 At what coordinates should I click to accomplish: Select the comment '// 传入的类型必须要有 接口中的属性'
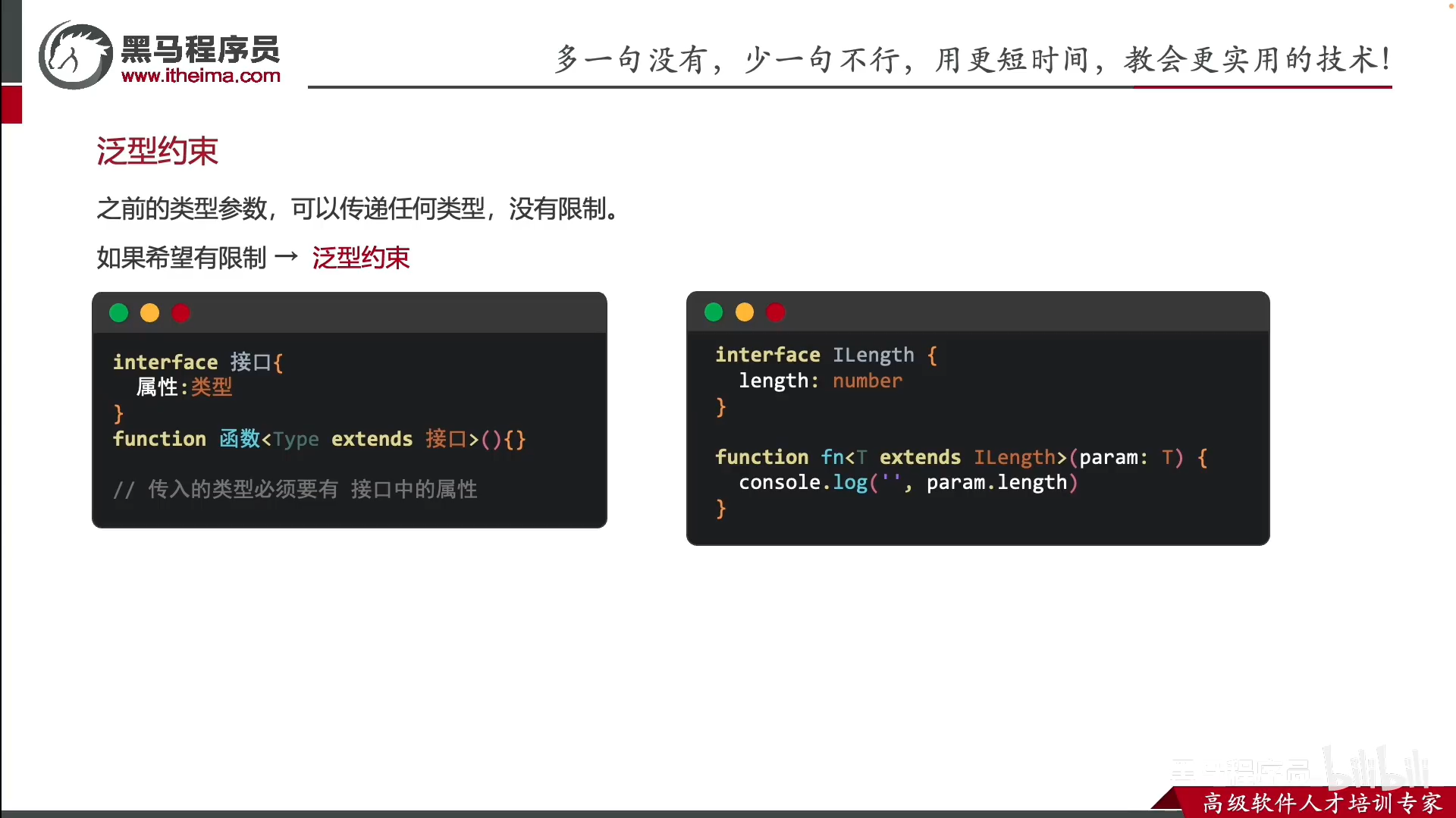click(295, 489)
